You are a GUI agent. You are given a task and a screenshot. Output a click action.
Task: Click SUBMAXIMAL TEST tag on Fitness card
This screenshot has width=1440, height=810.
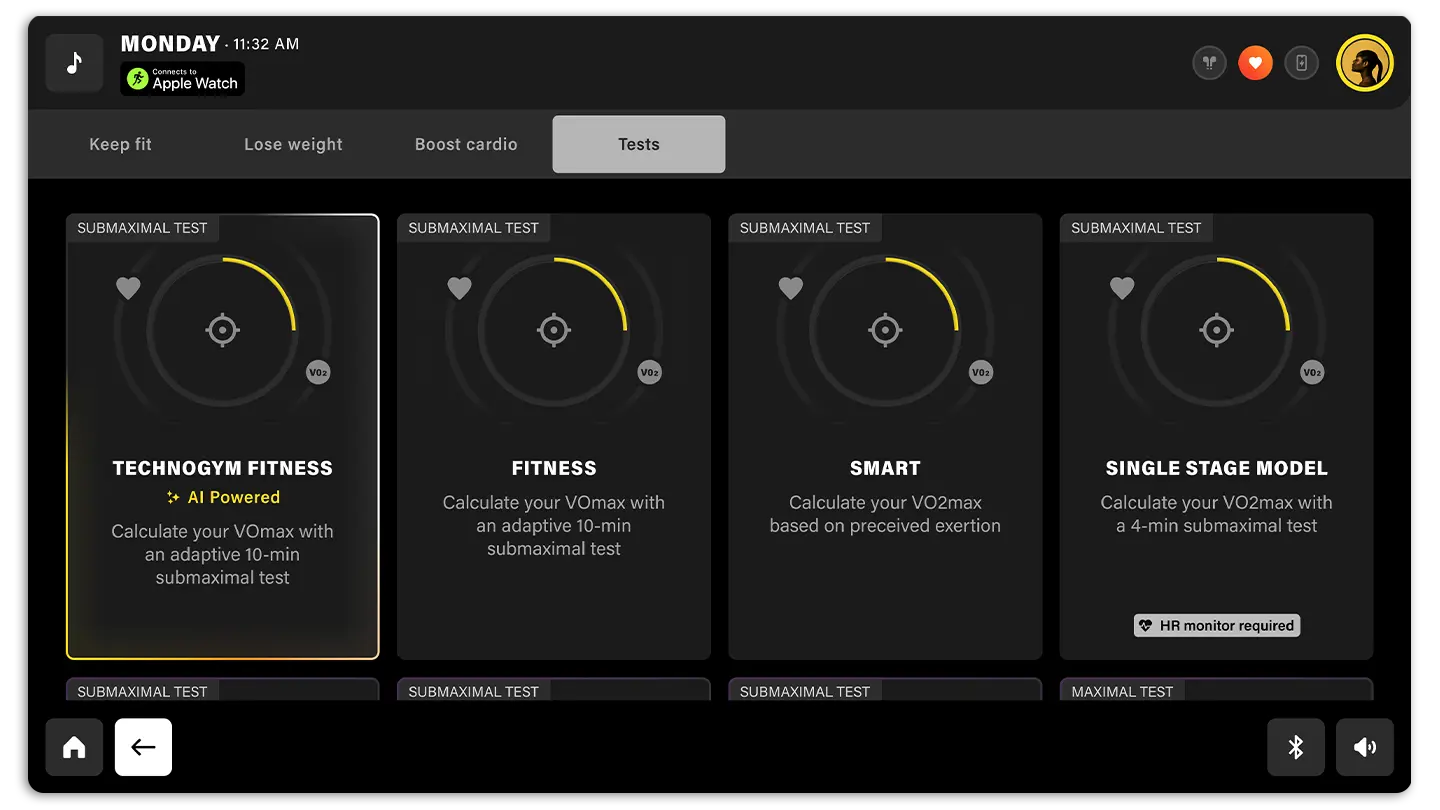coord(473,228)
